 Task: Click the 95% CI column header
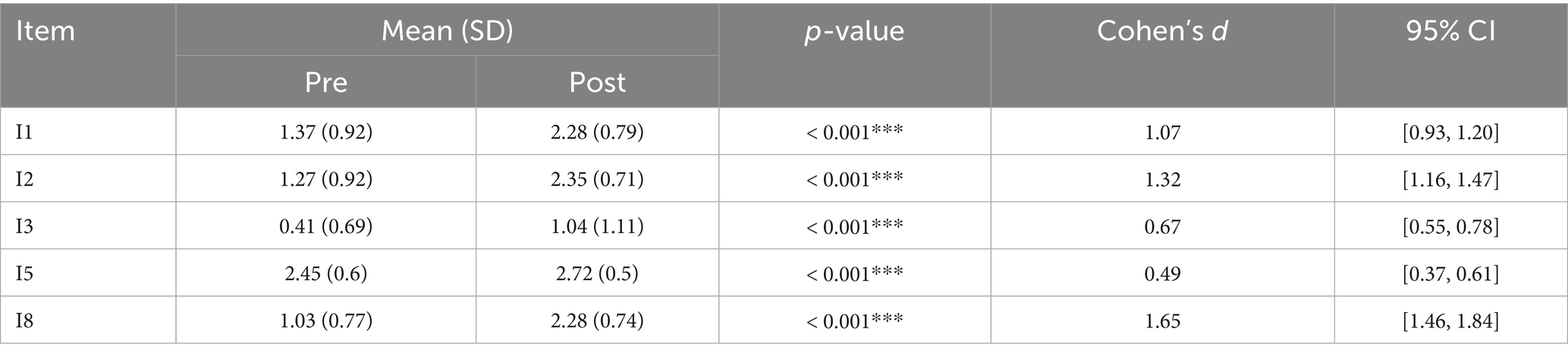[1450, 30]
